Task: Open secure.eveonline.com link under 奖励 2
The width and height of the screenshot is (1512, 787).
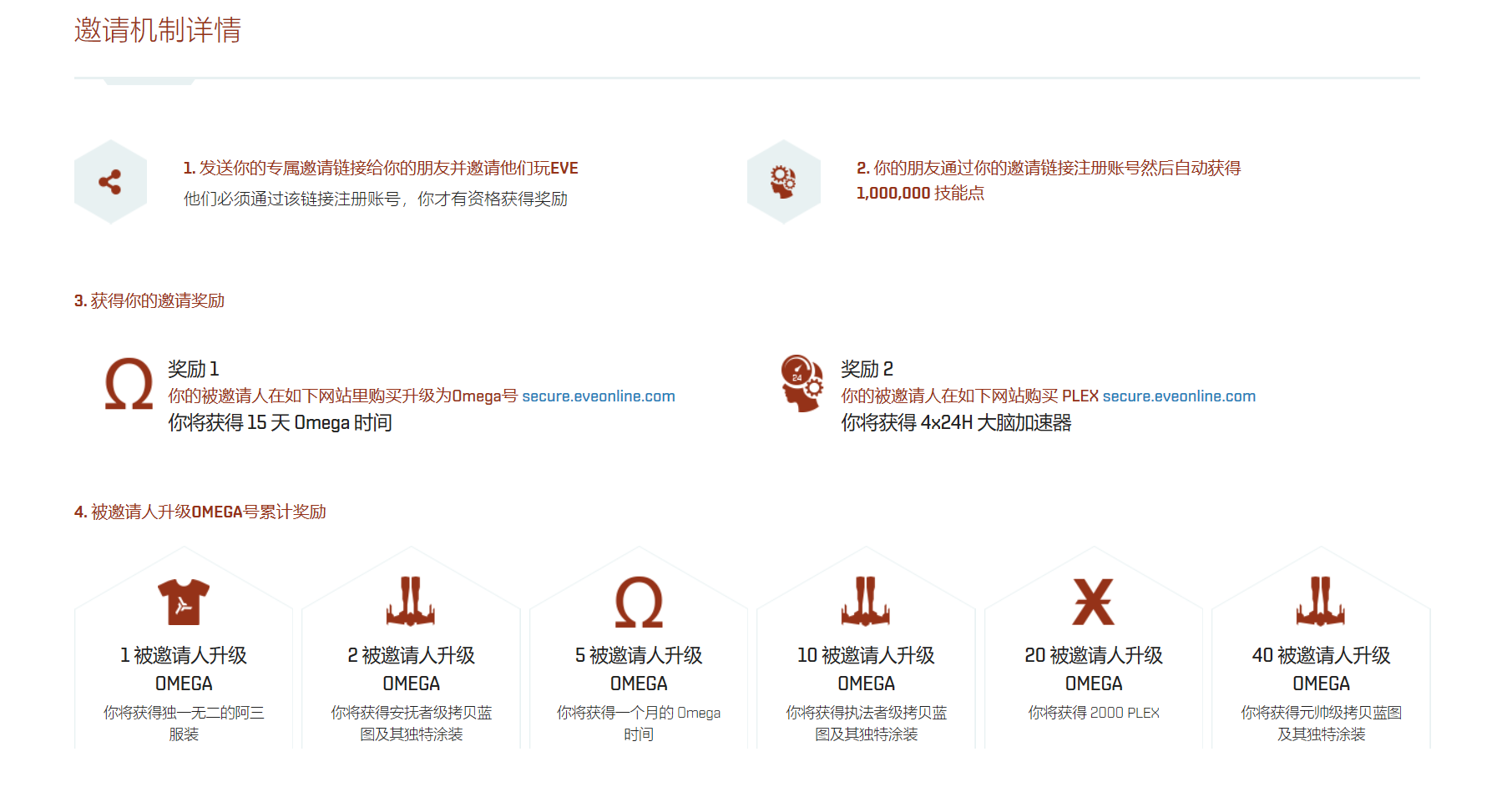Action: pyautogui.click(x=1179, y=396)
